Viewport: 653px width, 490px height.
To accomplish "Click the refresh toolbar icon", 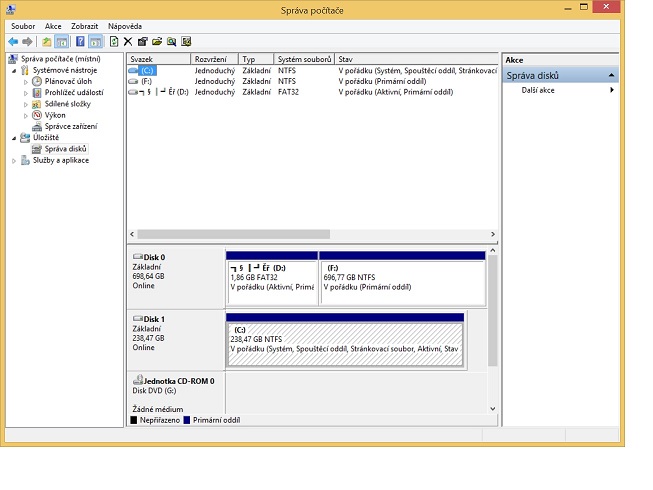I will tap(114, 42).
